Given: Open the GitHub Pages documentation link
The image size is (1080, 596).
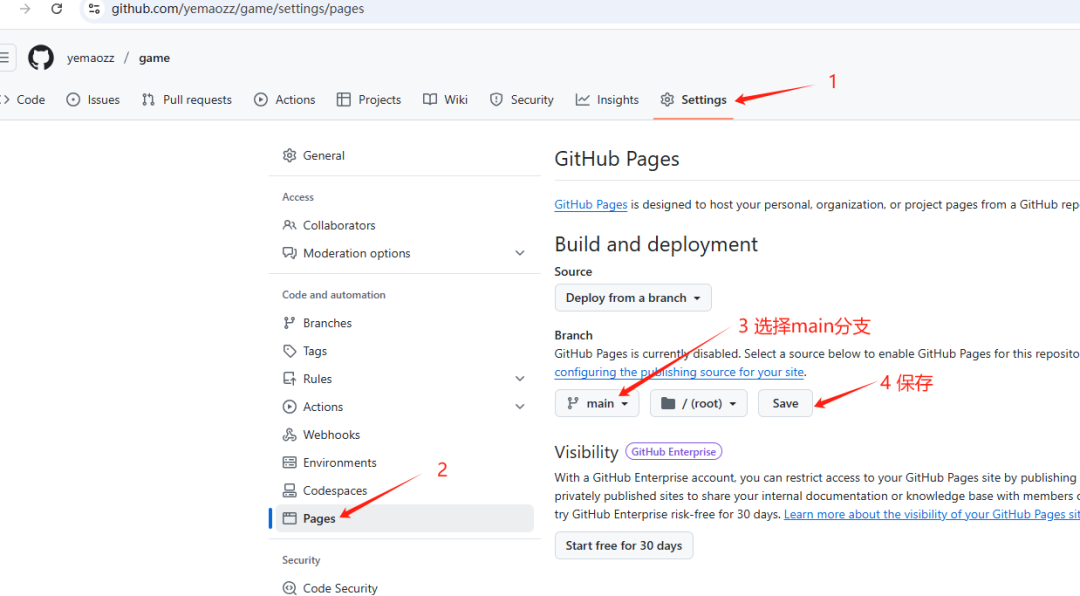Looking at the screenshot, I should coord(591,205).
